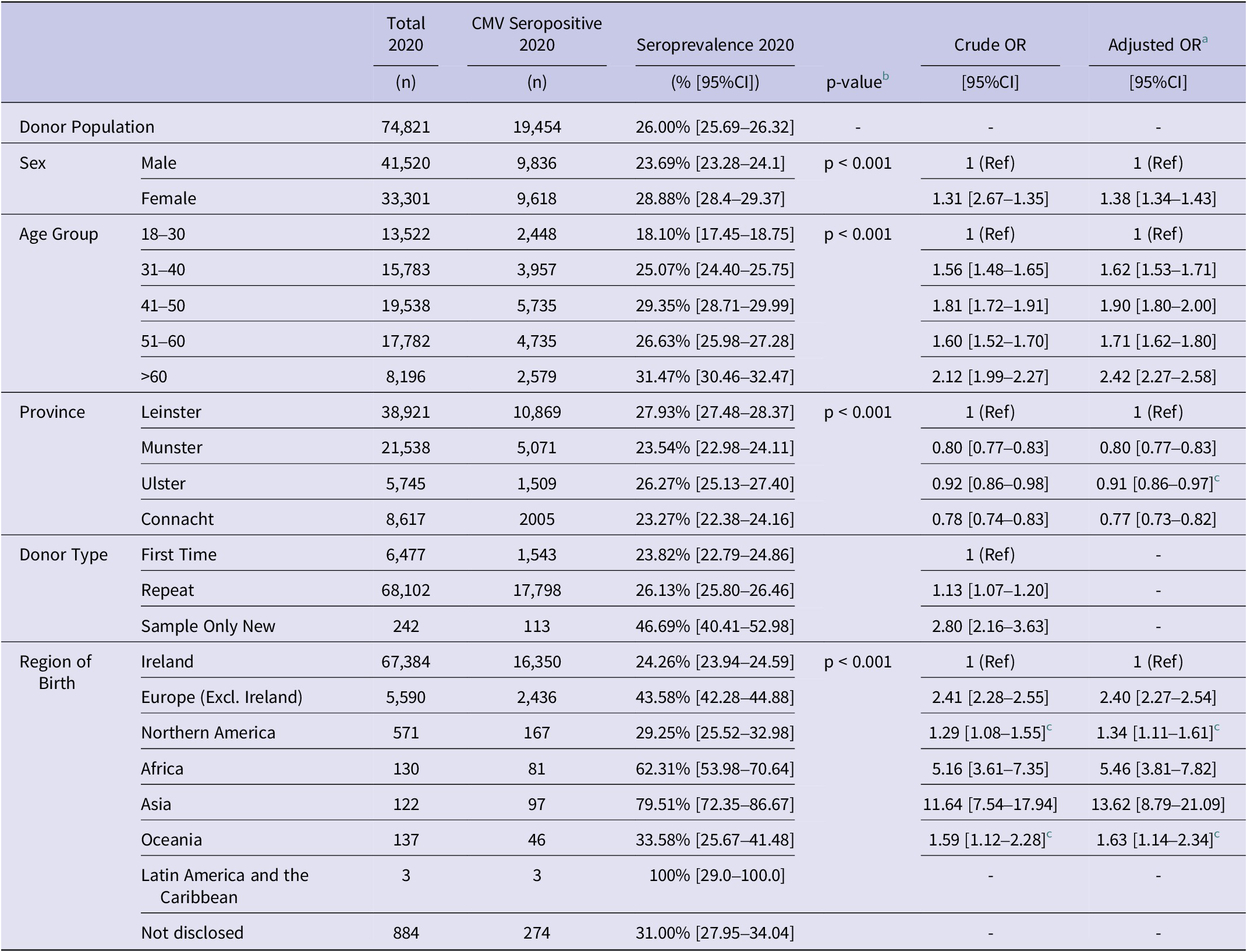Click the Seroprevalence 2020 column header
This screenshot has height=952, width=1247.
click(x=714, y=45)
